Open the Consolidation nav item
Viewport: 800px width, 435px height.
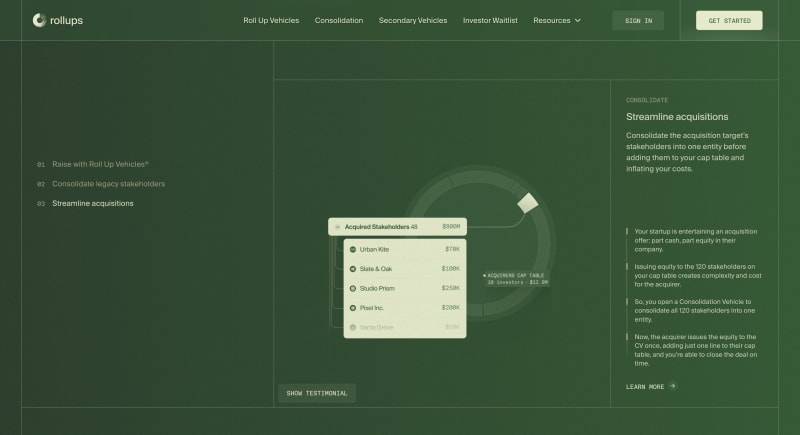pos(339,20)
